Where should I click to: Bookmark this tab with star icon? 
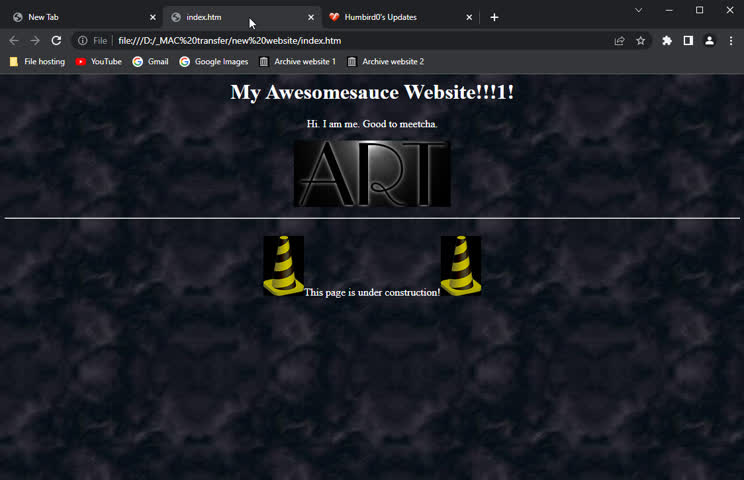coord(640,41)
